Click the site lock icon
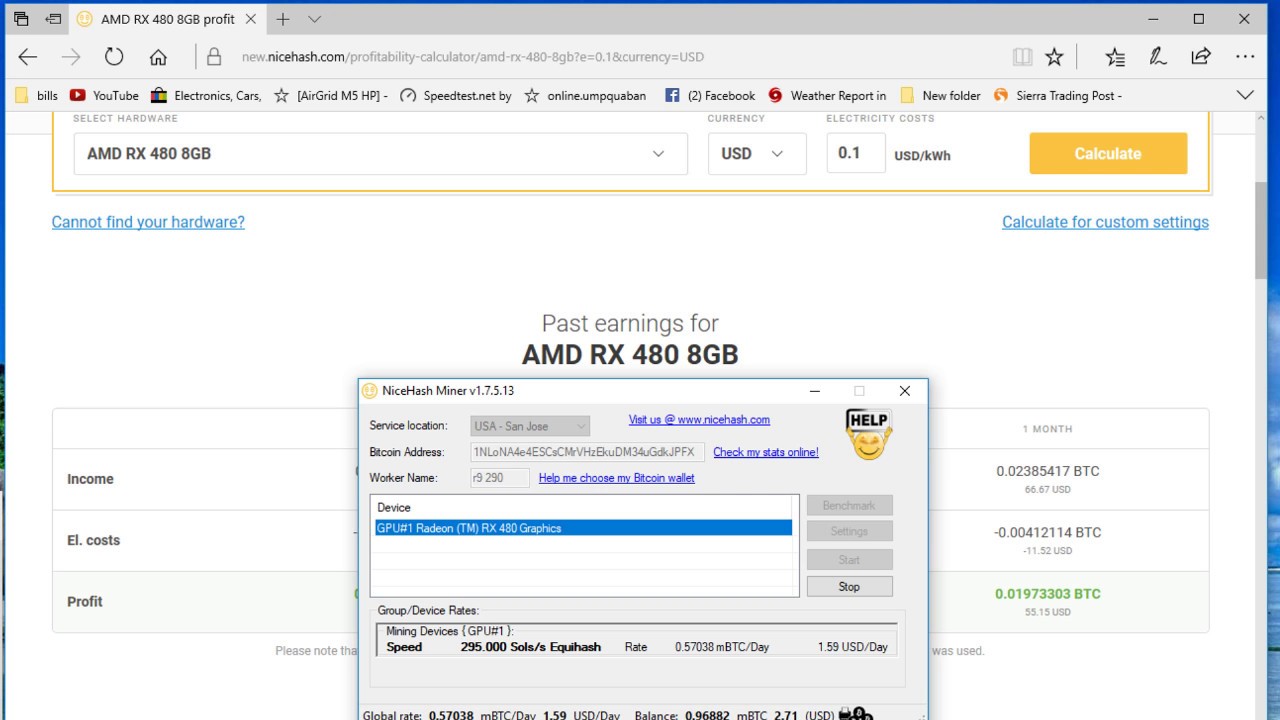 (213, 57)
